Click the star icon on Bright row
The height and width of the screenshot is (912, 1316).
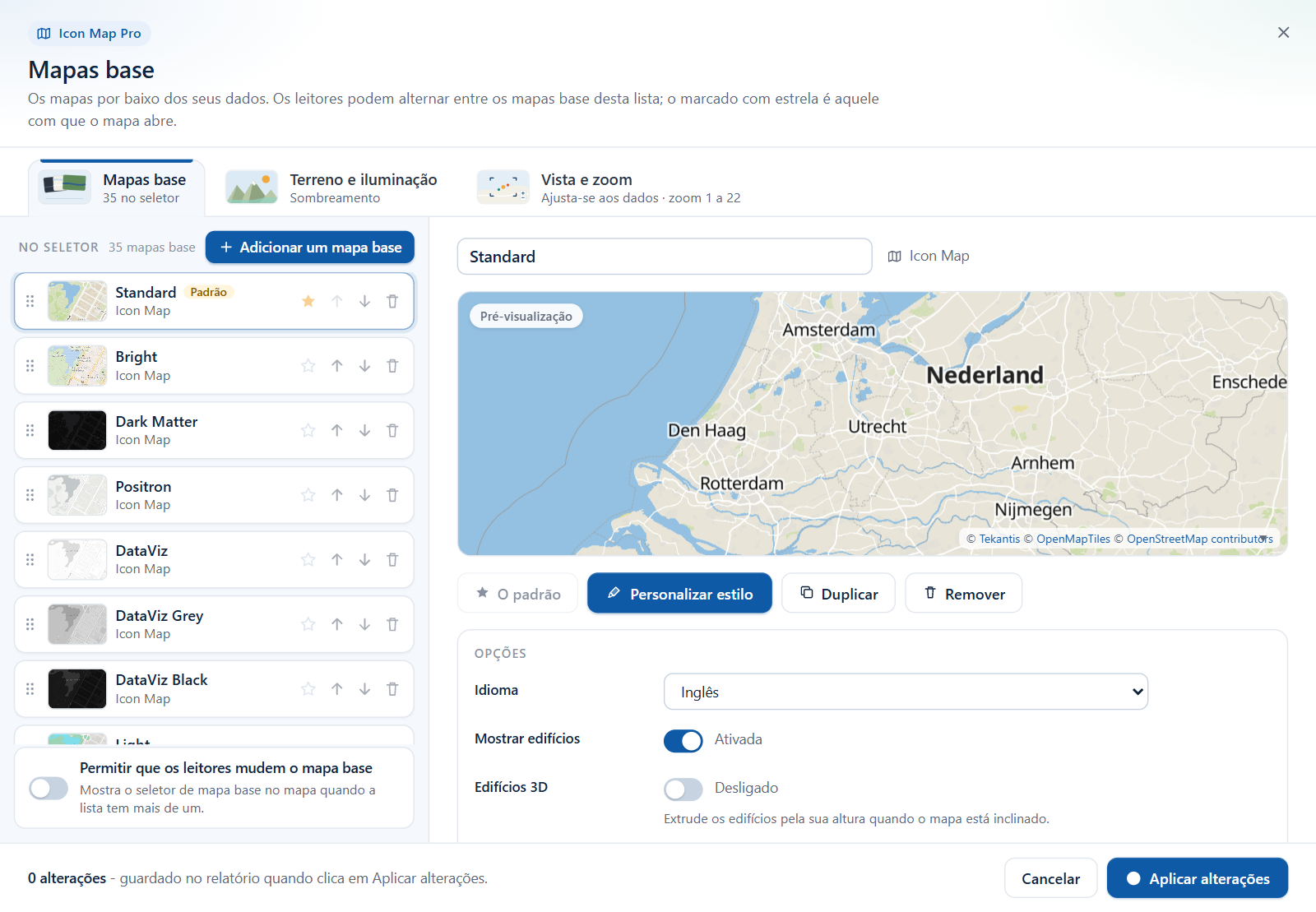308,366
